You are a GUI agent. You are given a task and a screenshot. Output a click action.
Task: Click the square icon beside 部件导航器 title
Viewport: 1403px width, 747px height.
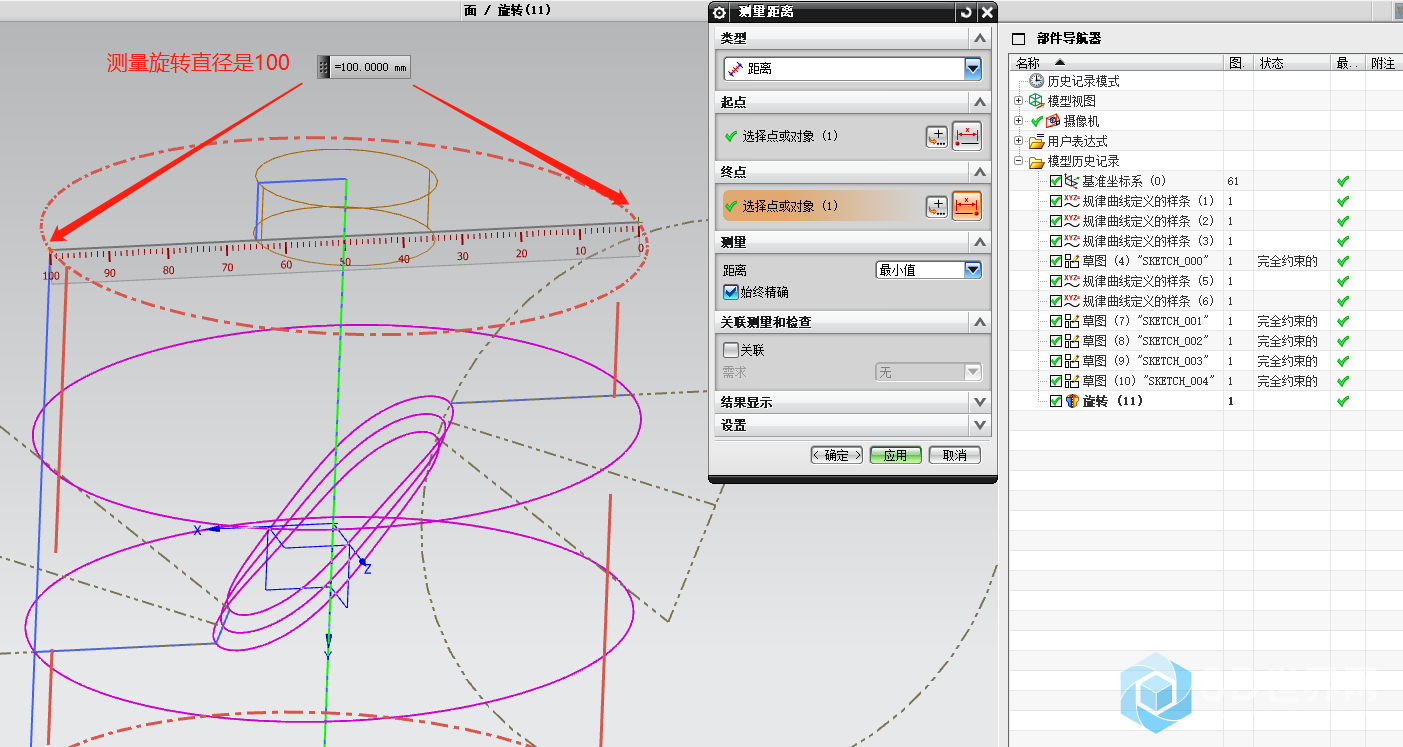click(1018, 39)
